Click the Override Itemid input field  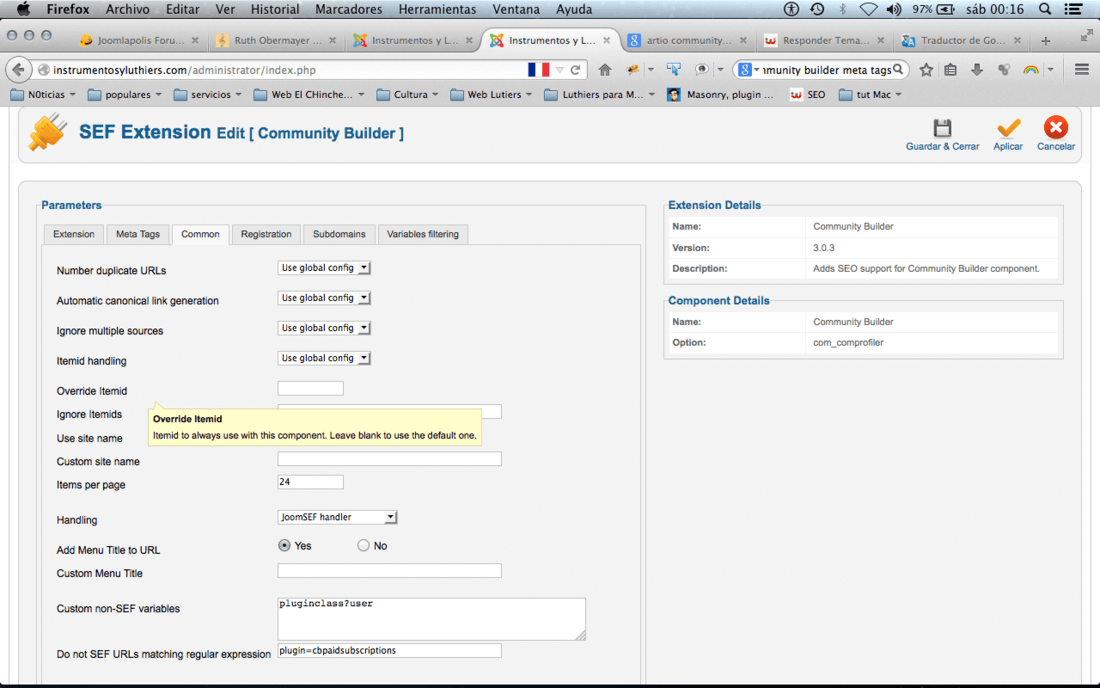tap(310, 389)
